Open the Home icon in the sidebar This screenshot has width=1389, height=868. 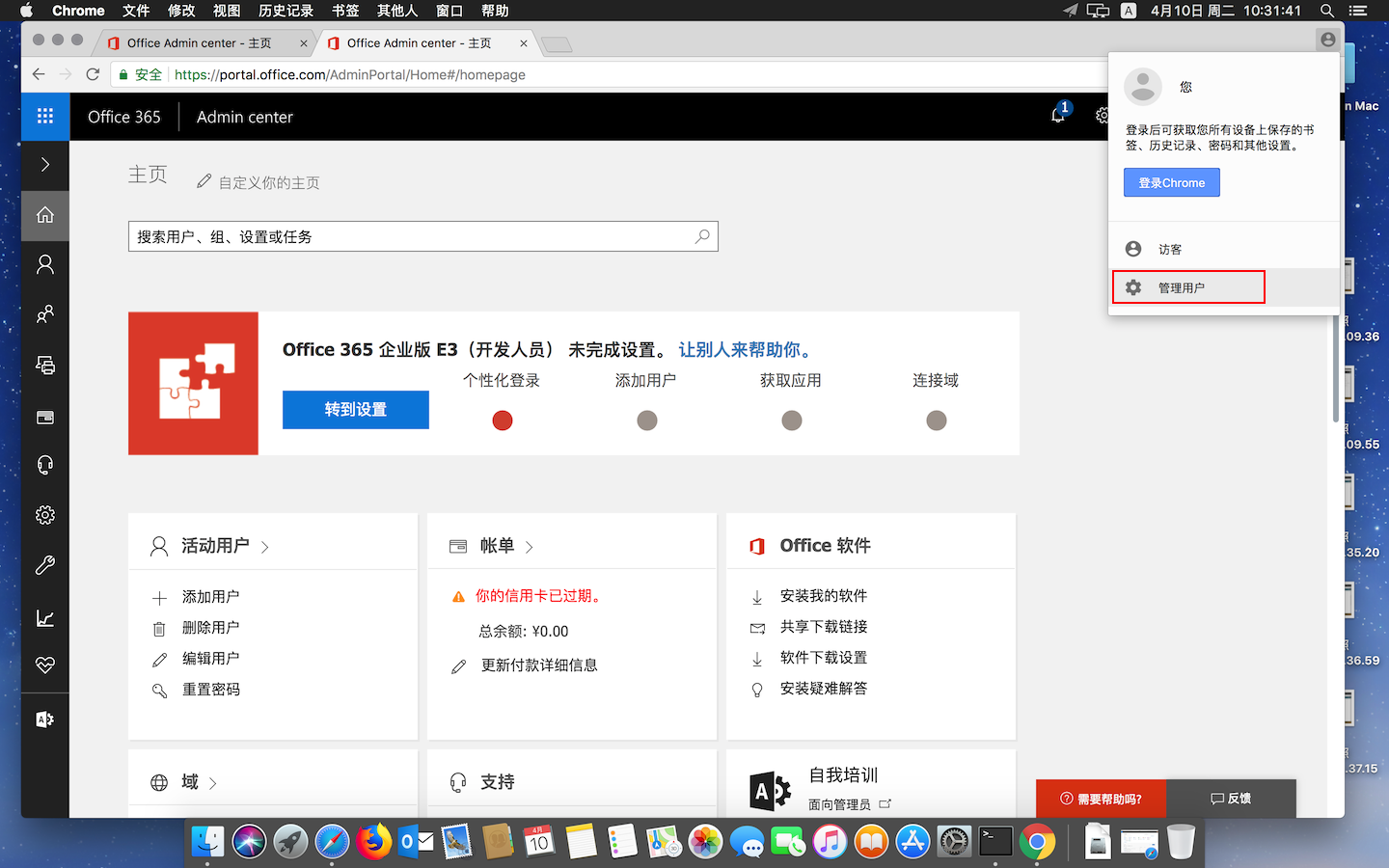45,215
